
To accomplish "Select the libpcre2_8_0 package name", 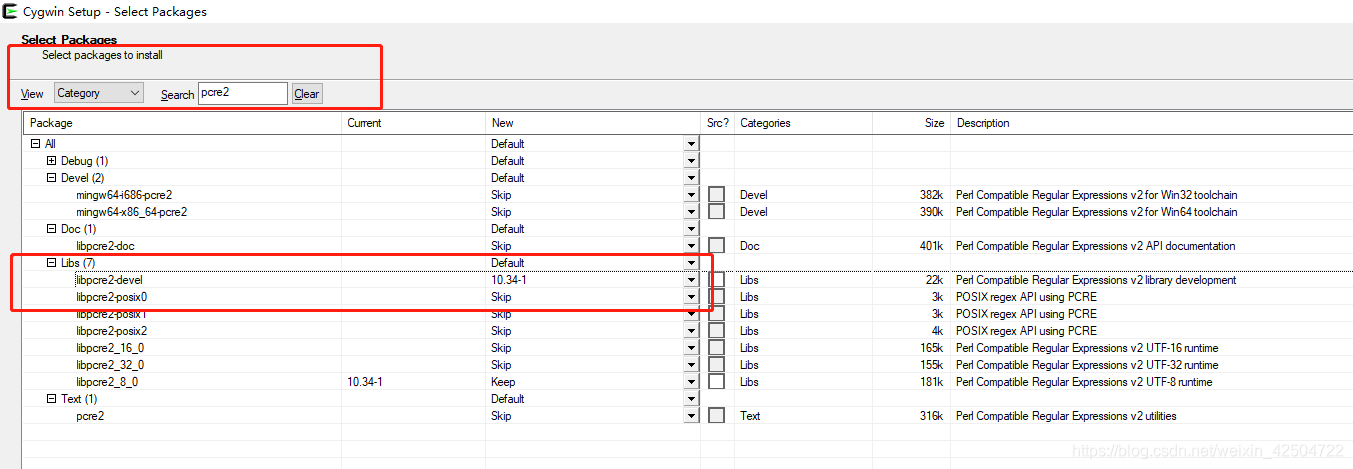I will pos(107,382).
